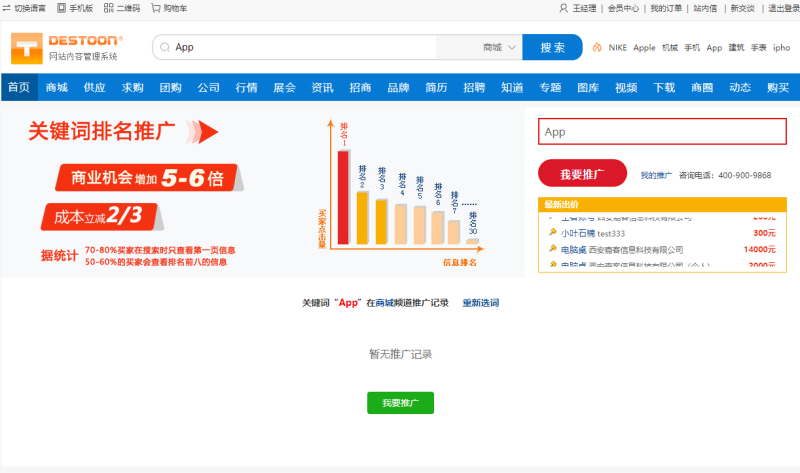Viewport: 800px width, 473px height.
Task: Click the 手机 hot keyword
Action: click(692, 47)
